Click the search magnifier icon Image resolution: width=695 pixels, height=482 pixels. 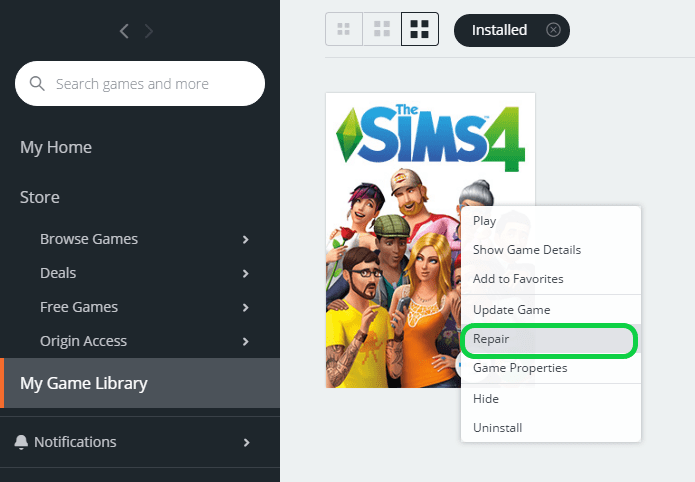click(x=37, y=83)
